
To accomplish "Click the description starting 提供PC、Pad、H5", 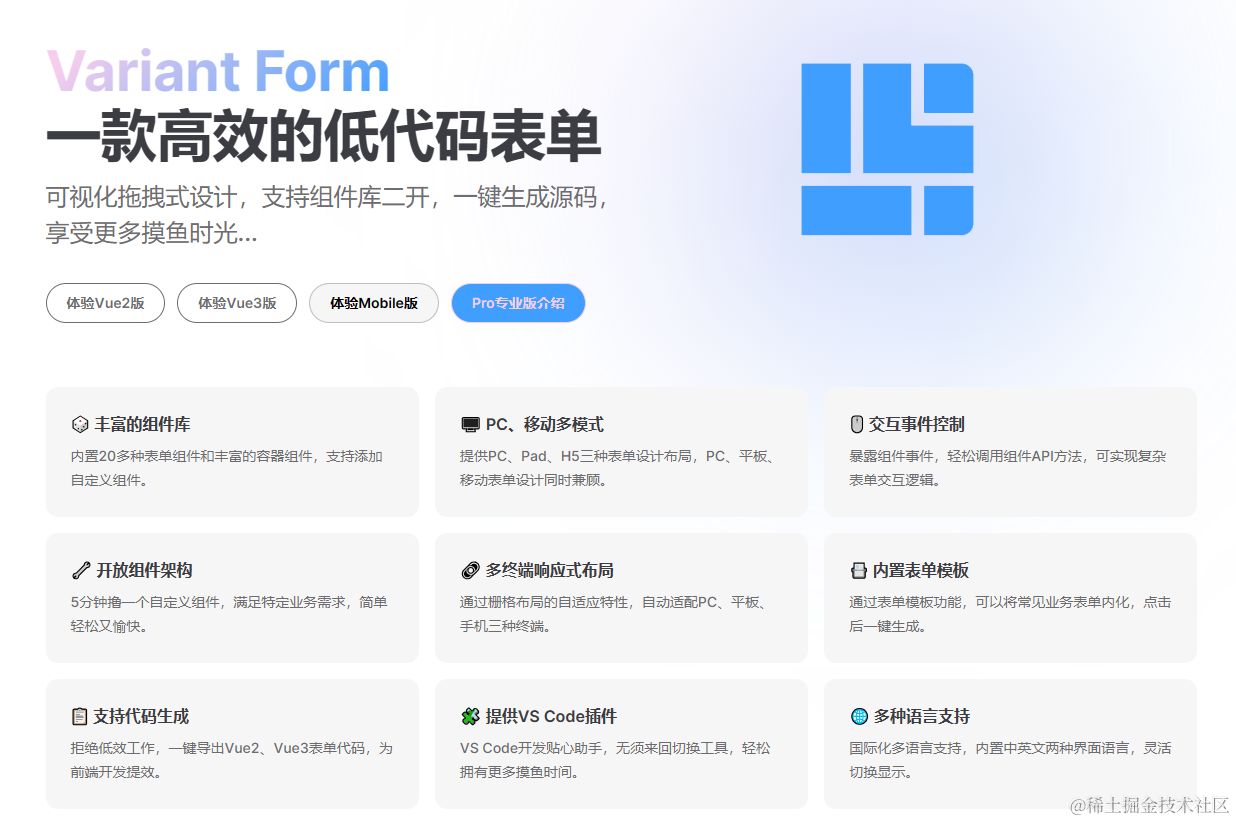I will [617, 468].
